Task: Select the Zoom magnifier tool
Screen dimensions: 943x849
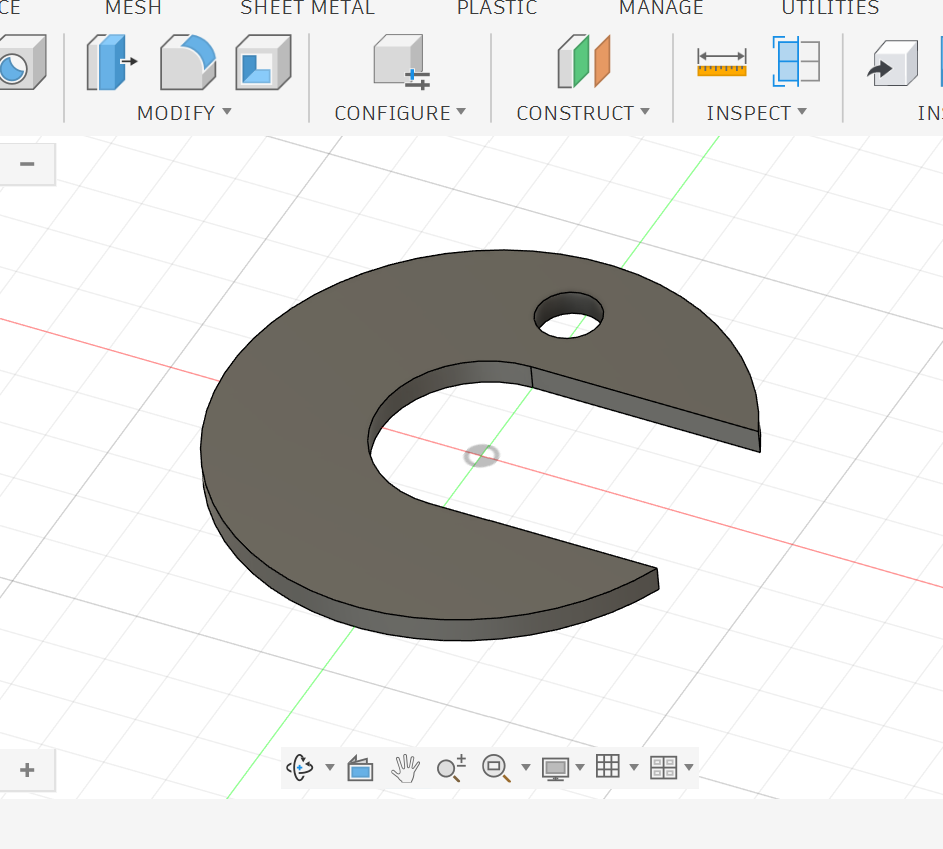Action: 451,768
